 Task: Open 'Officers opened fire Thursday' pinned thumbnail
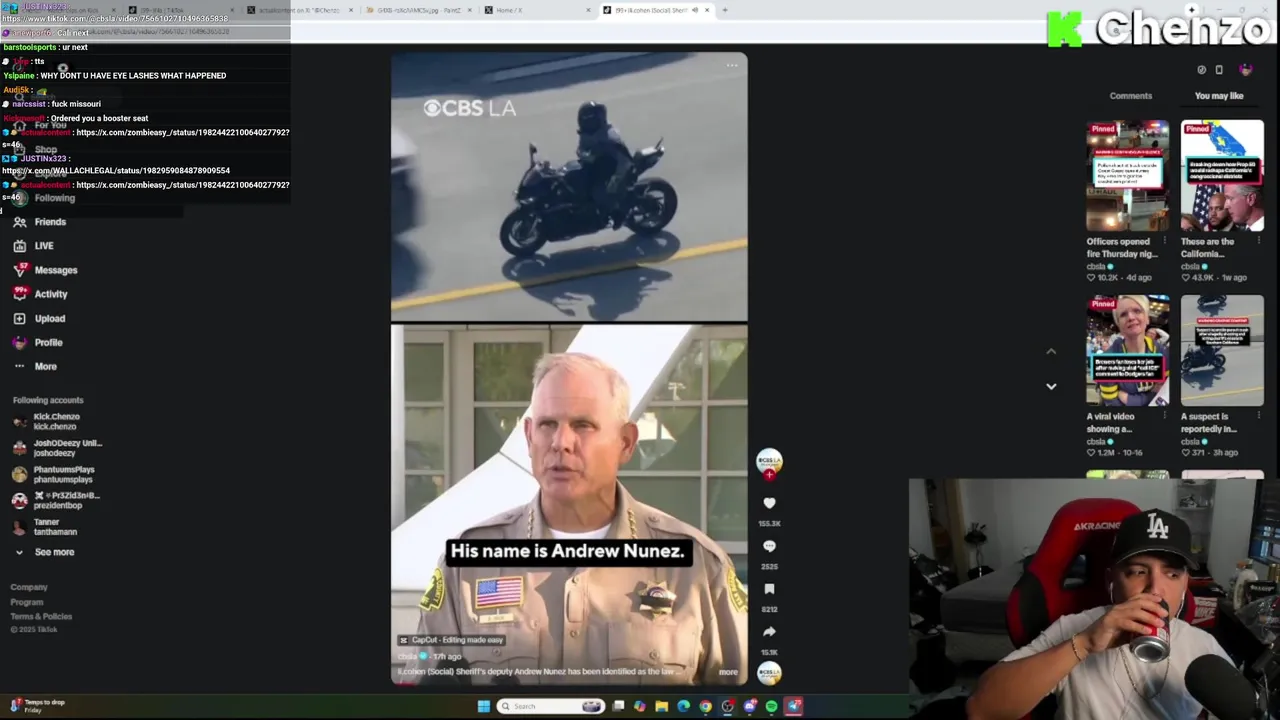point(1128,176)
